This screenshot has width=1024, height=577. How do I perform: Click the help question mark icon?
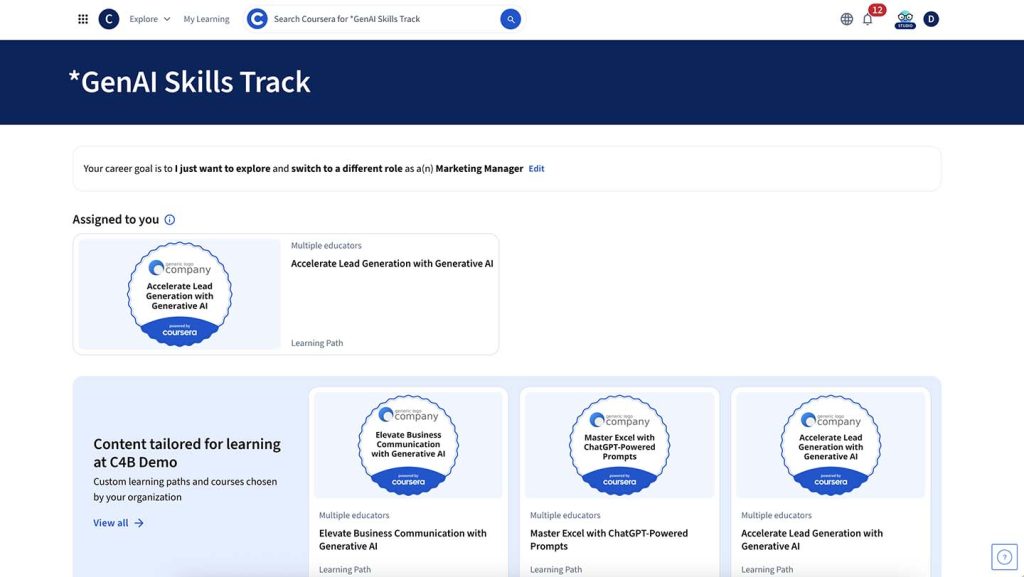pos(1004,557)
